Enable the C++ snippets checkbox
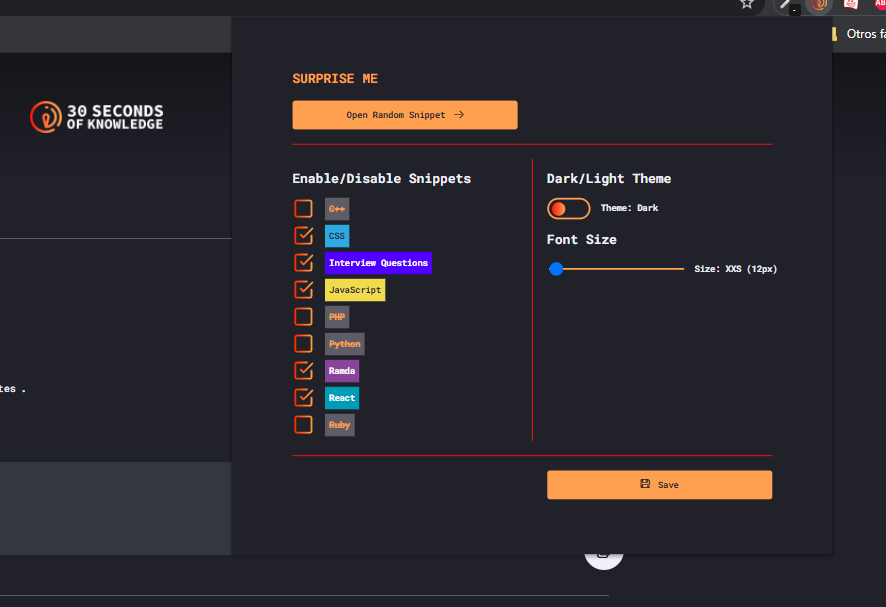Image resolution: width=886 pixels, height=607 pixels. pos(303,209)
